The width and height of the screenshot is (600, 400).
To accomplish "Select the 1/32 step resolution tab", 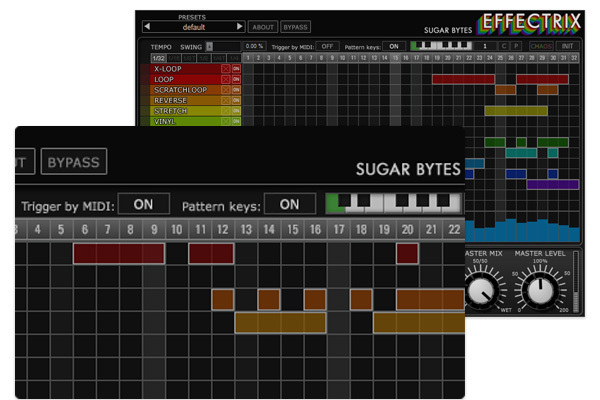I will (159, 58).
